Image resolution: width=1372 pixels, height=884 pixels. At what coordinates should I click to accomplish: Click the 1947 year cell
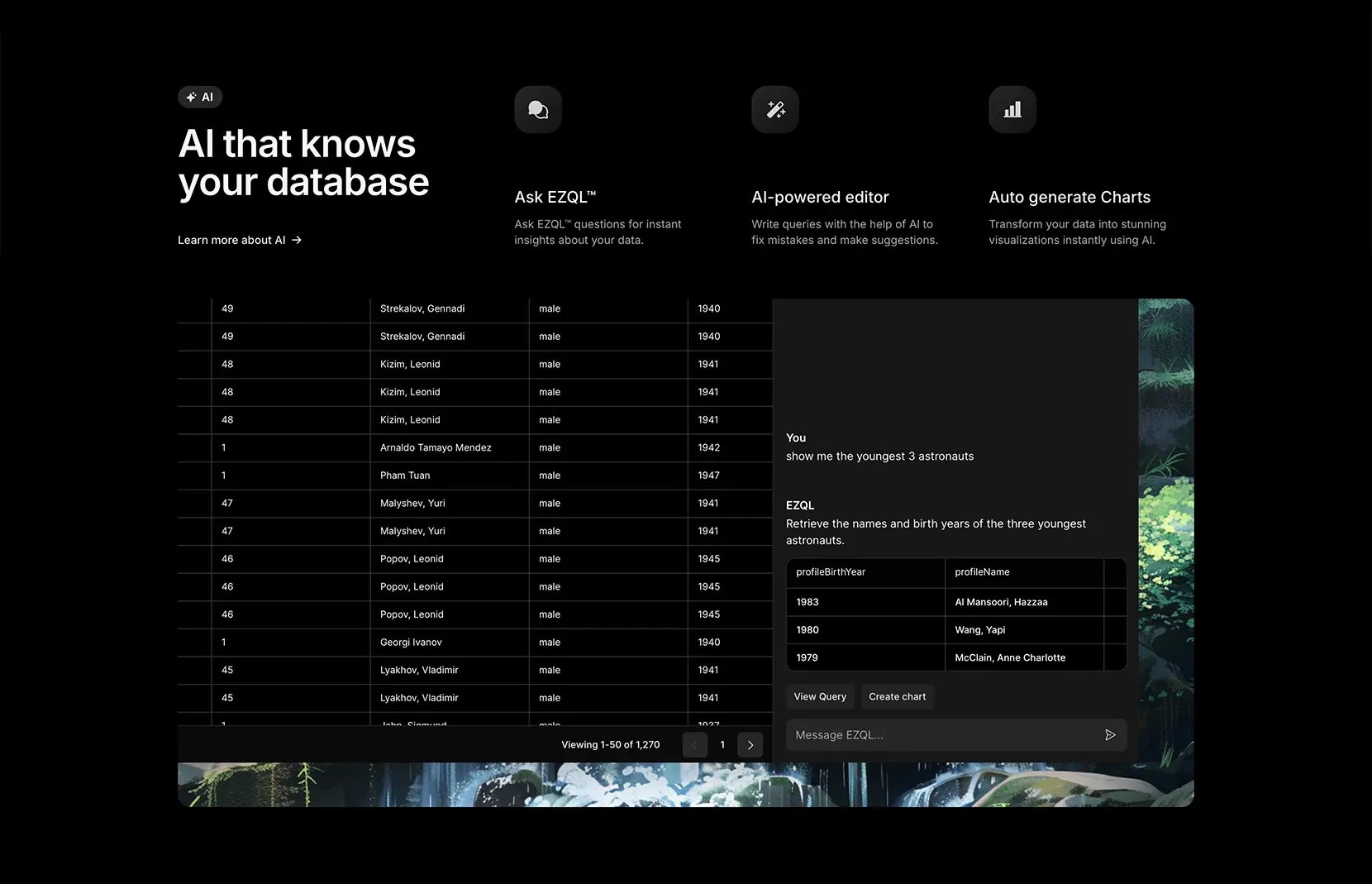click(730, 475)
